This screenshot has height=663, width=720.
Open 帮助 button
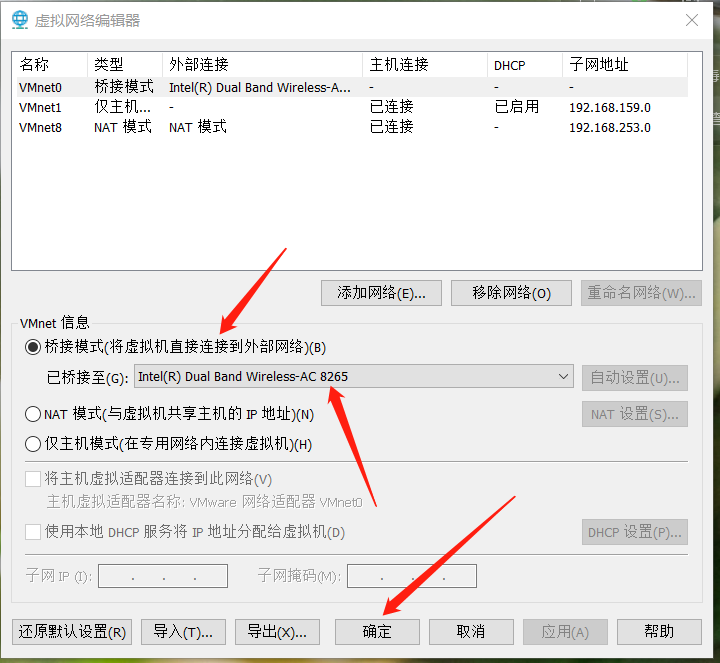pos(659,632)
